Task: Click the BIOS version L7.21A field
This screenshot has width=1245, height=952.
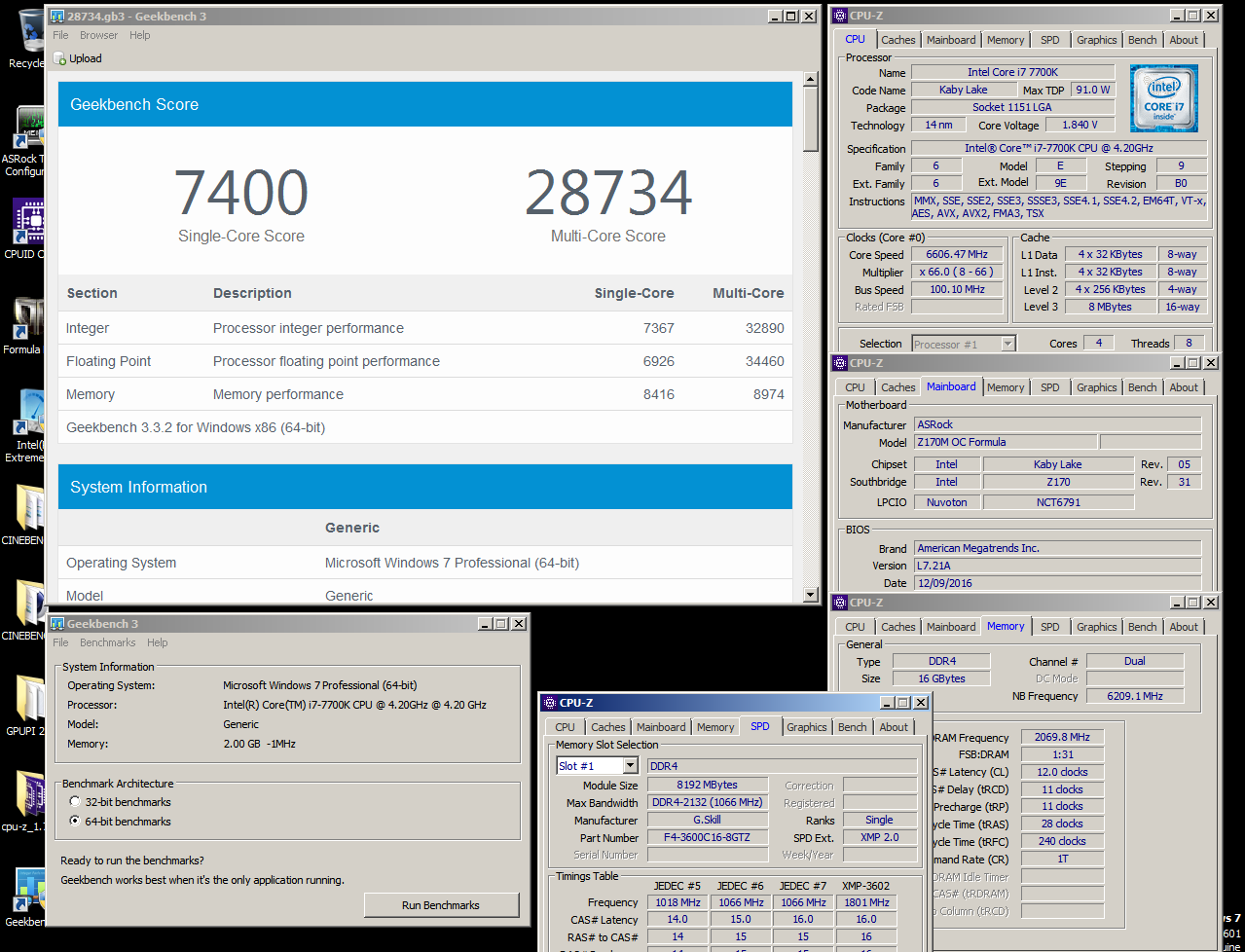Action: 1057,566
